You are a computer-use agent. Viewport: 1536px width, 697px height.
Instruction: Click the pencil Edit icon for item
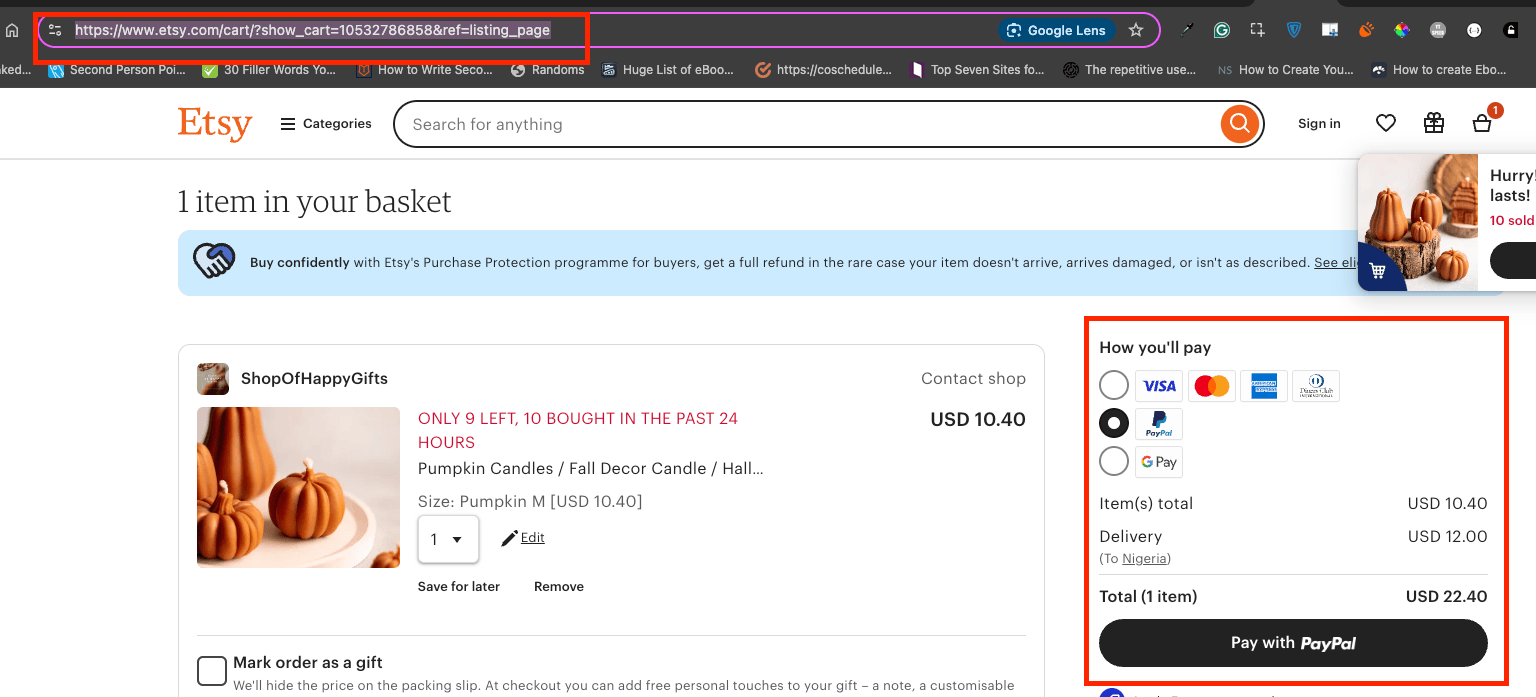pos(510,538)
